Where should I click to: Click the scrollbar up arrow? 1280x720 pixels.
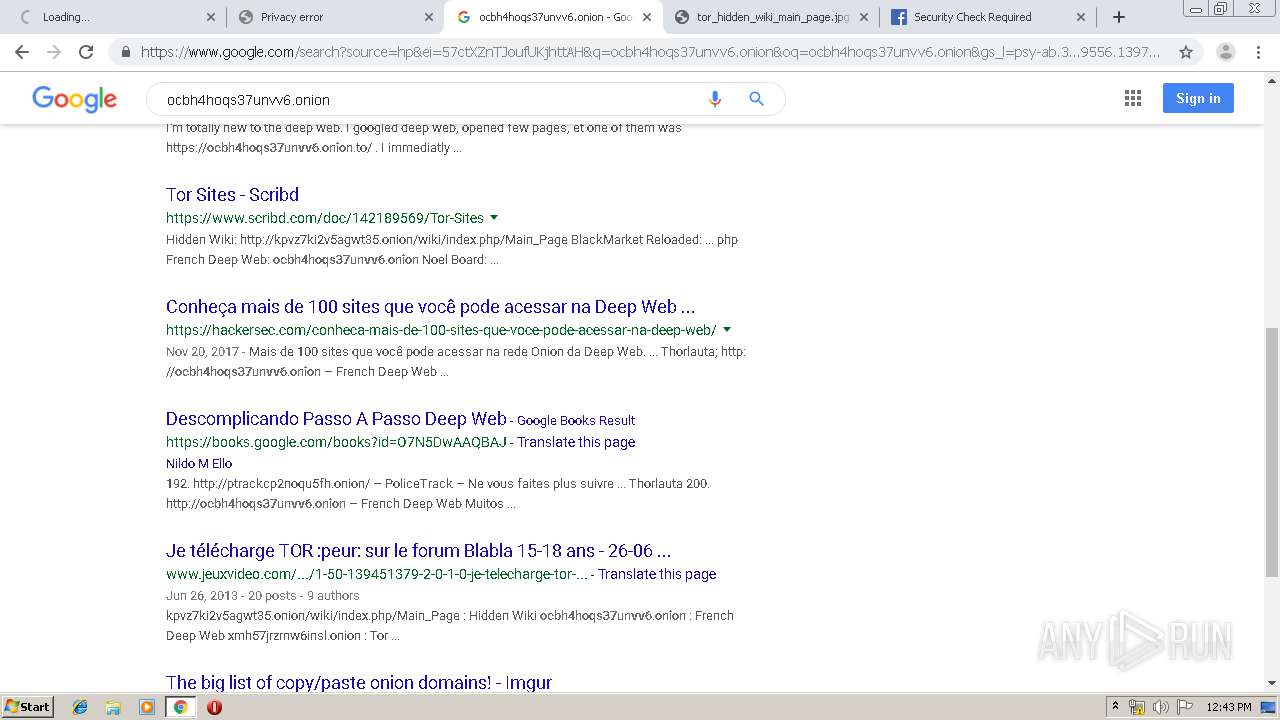coord(1272,80)
